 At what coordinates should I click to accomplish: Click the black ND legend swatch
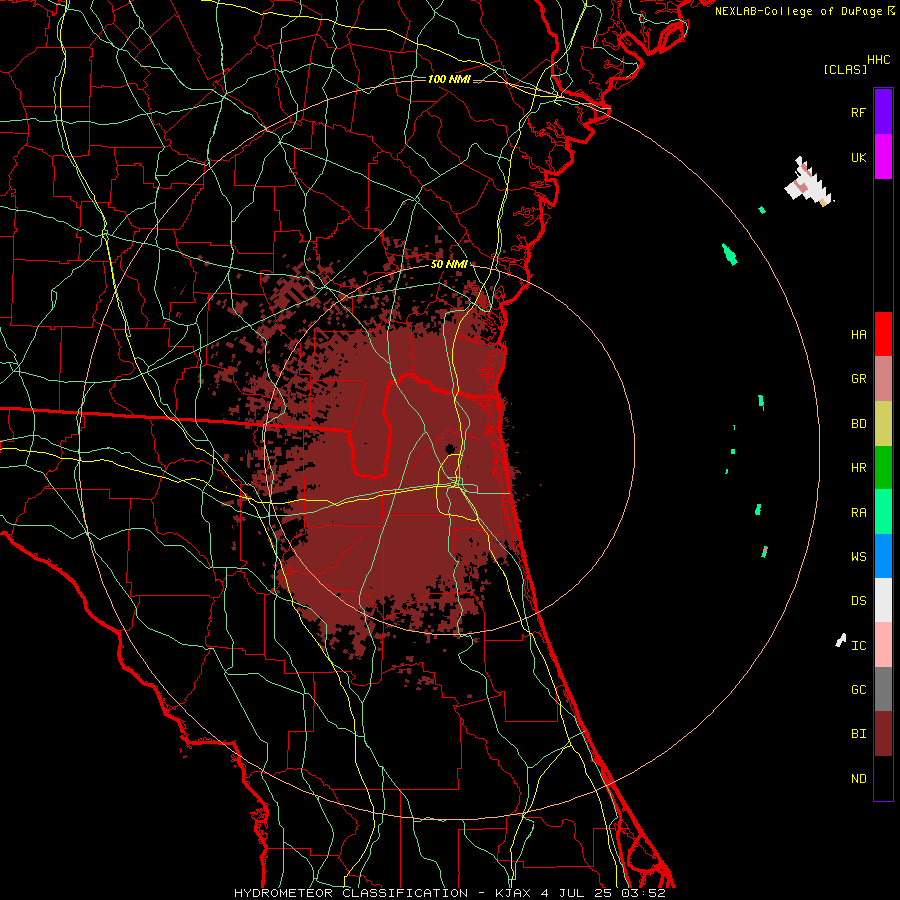(883, 778)
